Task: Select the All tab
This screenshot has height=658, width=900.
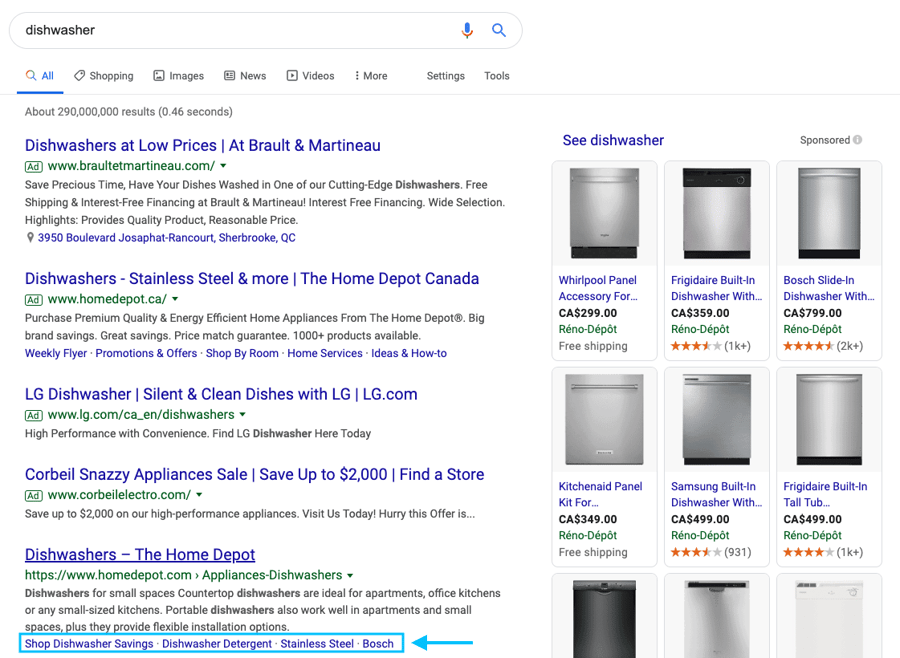Action: pos(40,76)
